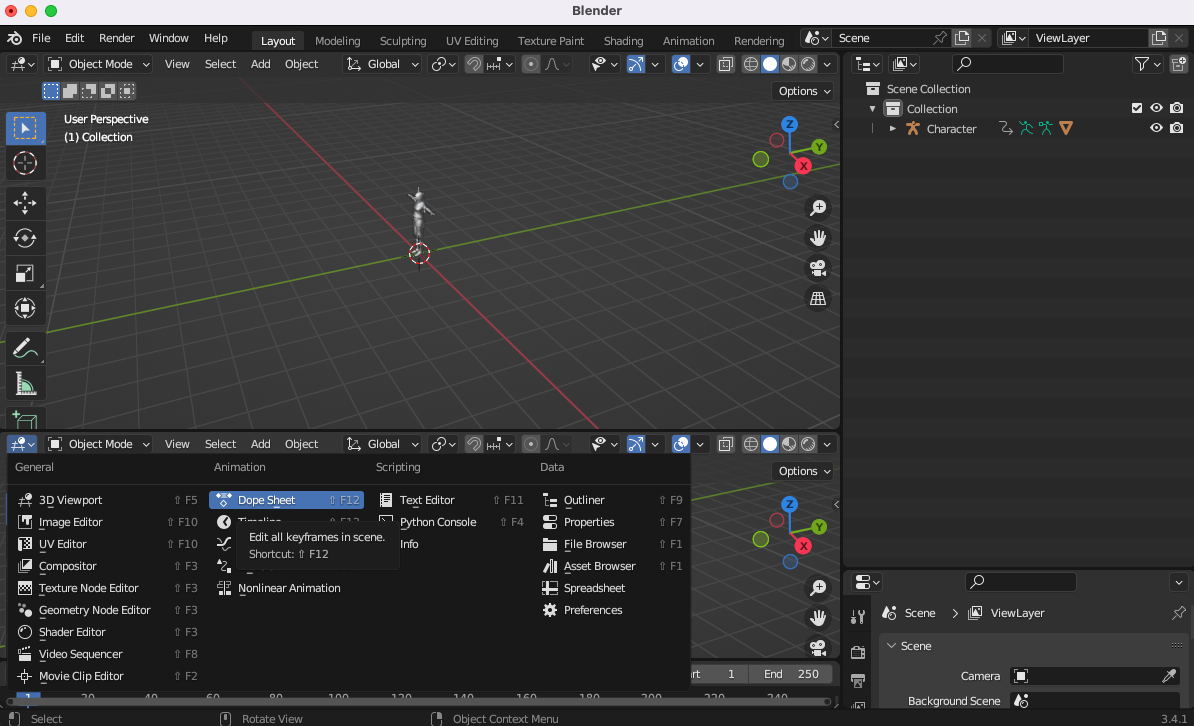The height and width of the screenshot is (726, 1194).
Task: Open the 3D Viewport editor type
Action: [107, 500]
